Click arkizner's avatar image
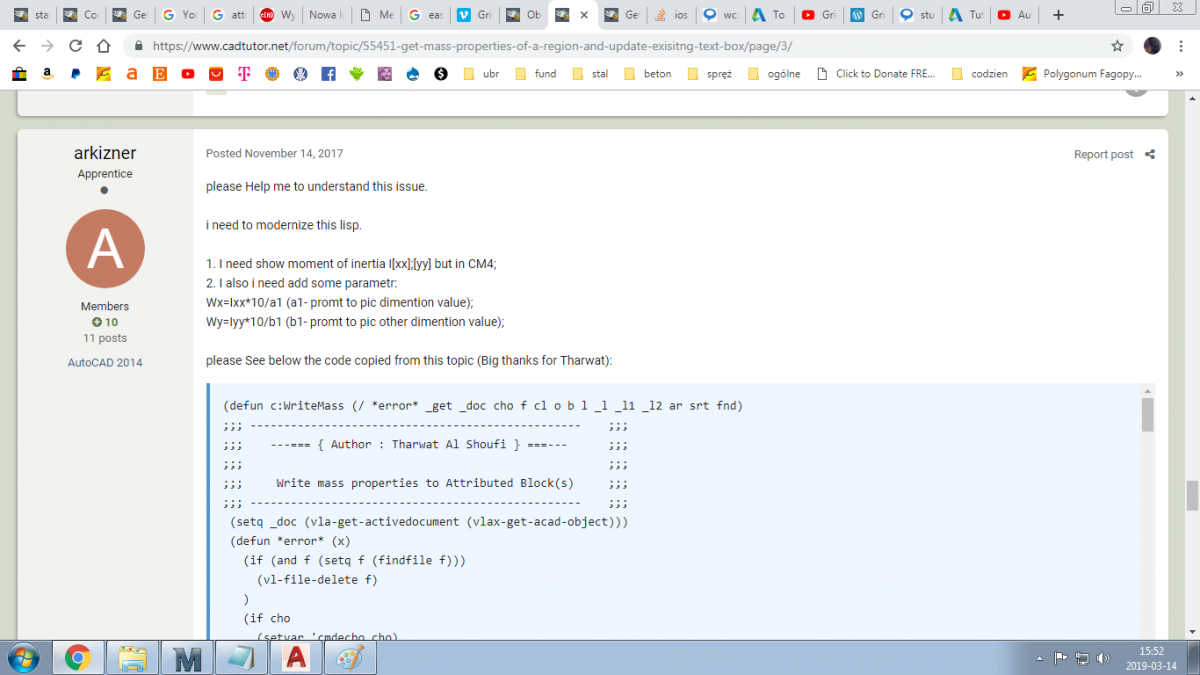 pos(105,248)
